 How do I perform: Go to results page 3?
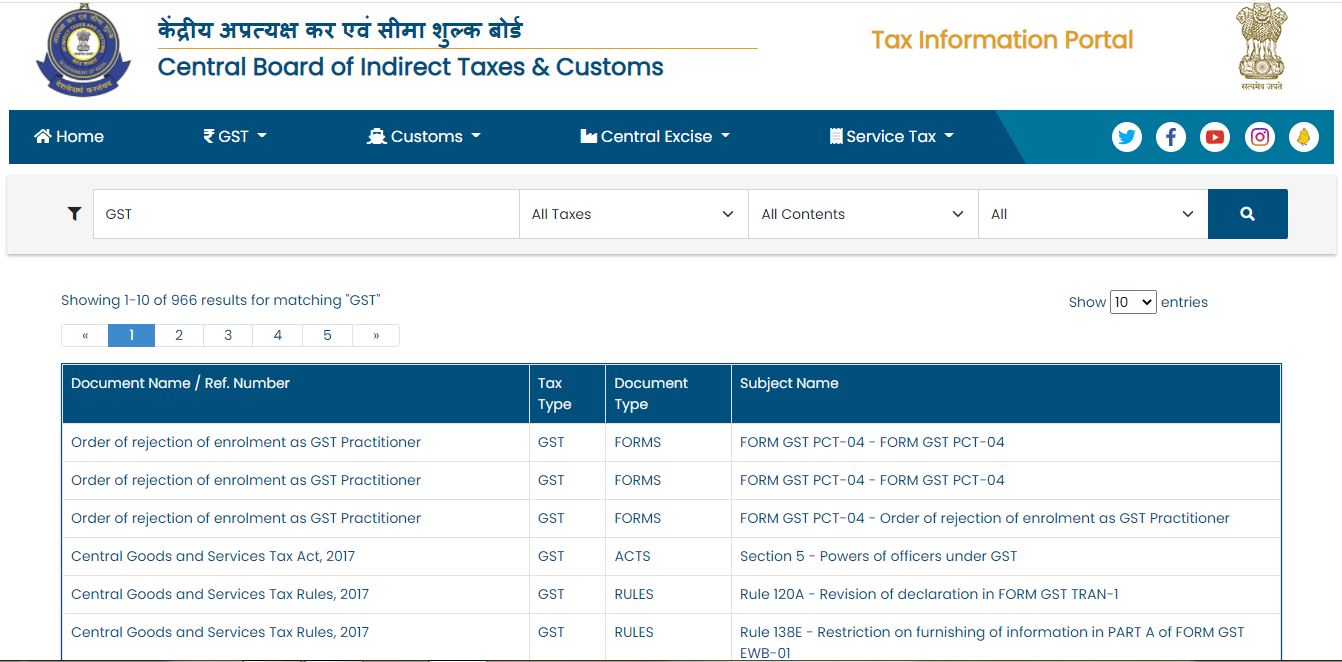tap(228, 335)
